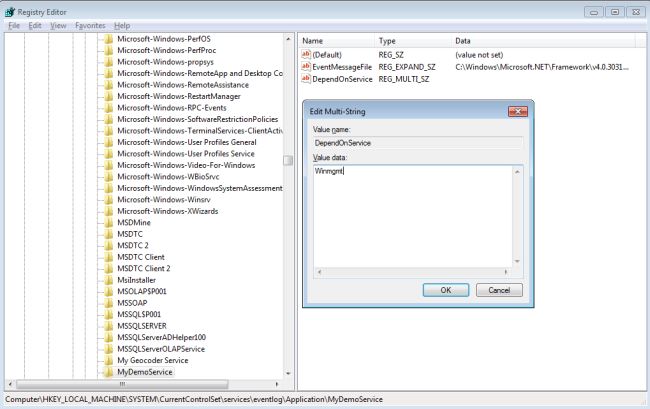Select the Microsoft-Windows-propsys key
Screen dimensions: 650x409
(165, 62)
